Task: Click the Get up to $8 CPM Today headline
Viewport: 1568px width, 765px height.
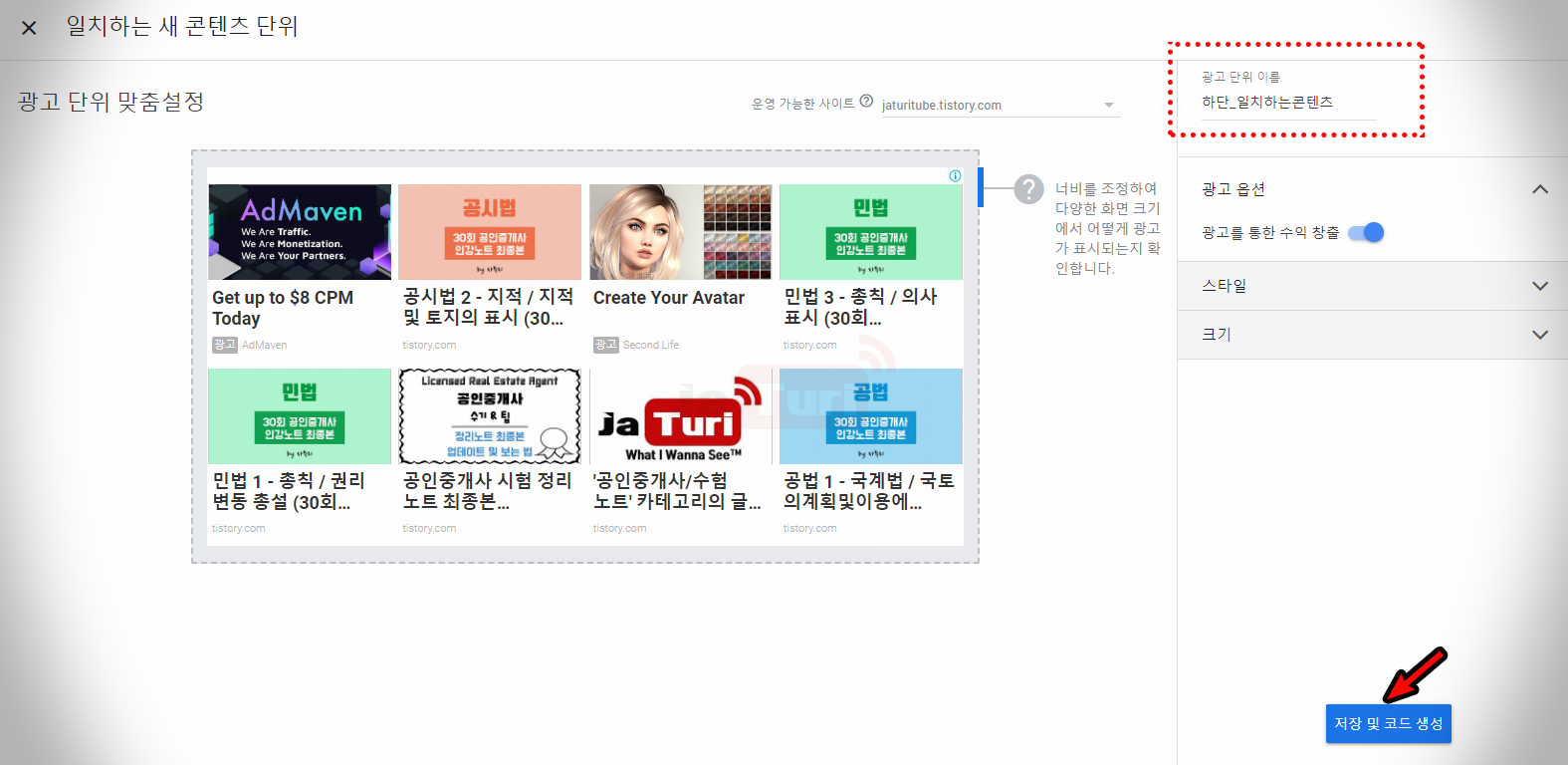Action: click(x=283, y=308)
